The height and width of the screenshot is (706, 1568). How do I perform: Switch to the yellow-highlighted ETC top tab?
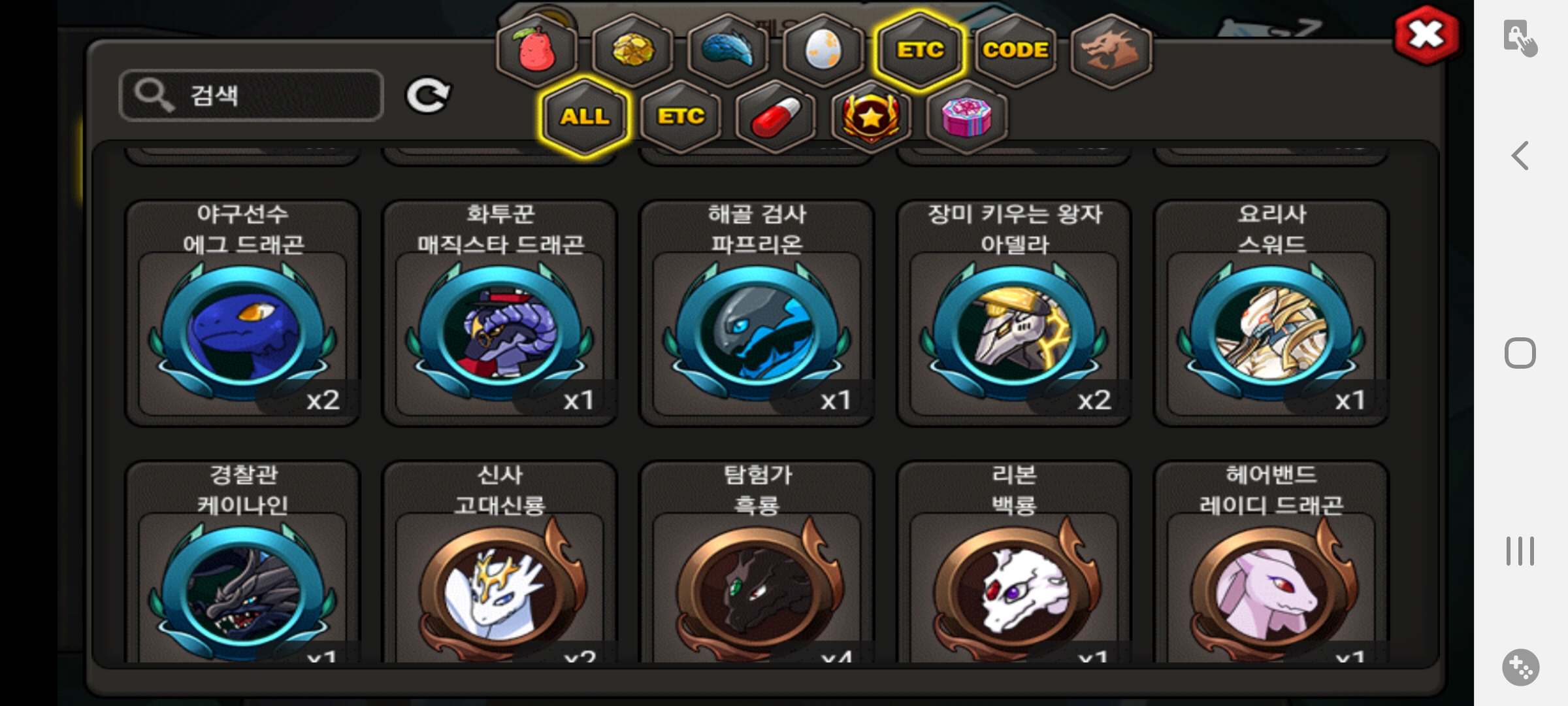(920, 50)
